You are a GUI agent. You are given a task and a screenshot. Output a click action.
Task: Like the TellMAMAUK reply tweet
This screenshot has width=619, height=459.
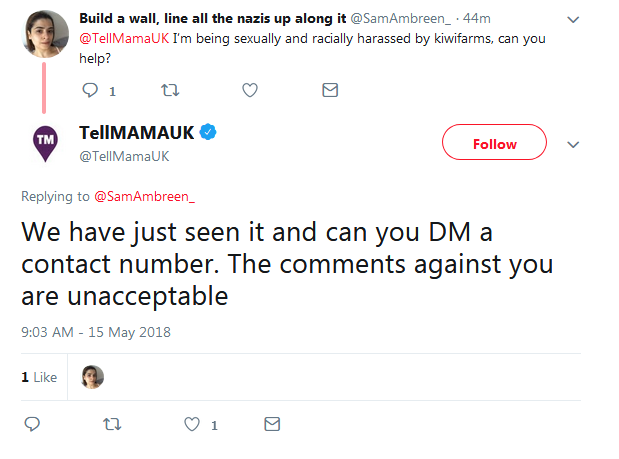click(192, 424)
